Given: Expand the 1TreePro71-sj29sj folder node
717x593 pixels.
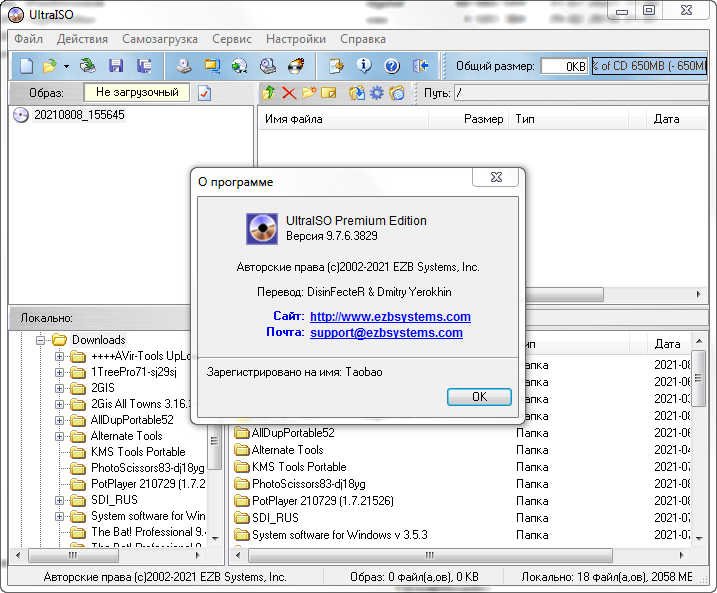Looking at the screenshot, I should click(59, 372).
